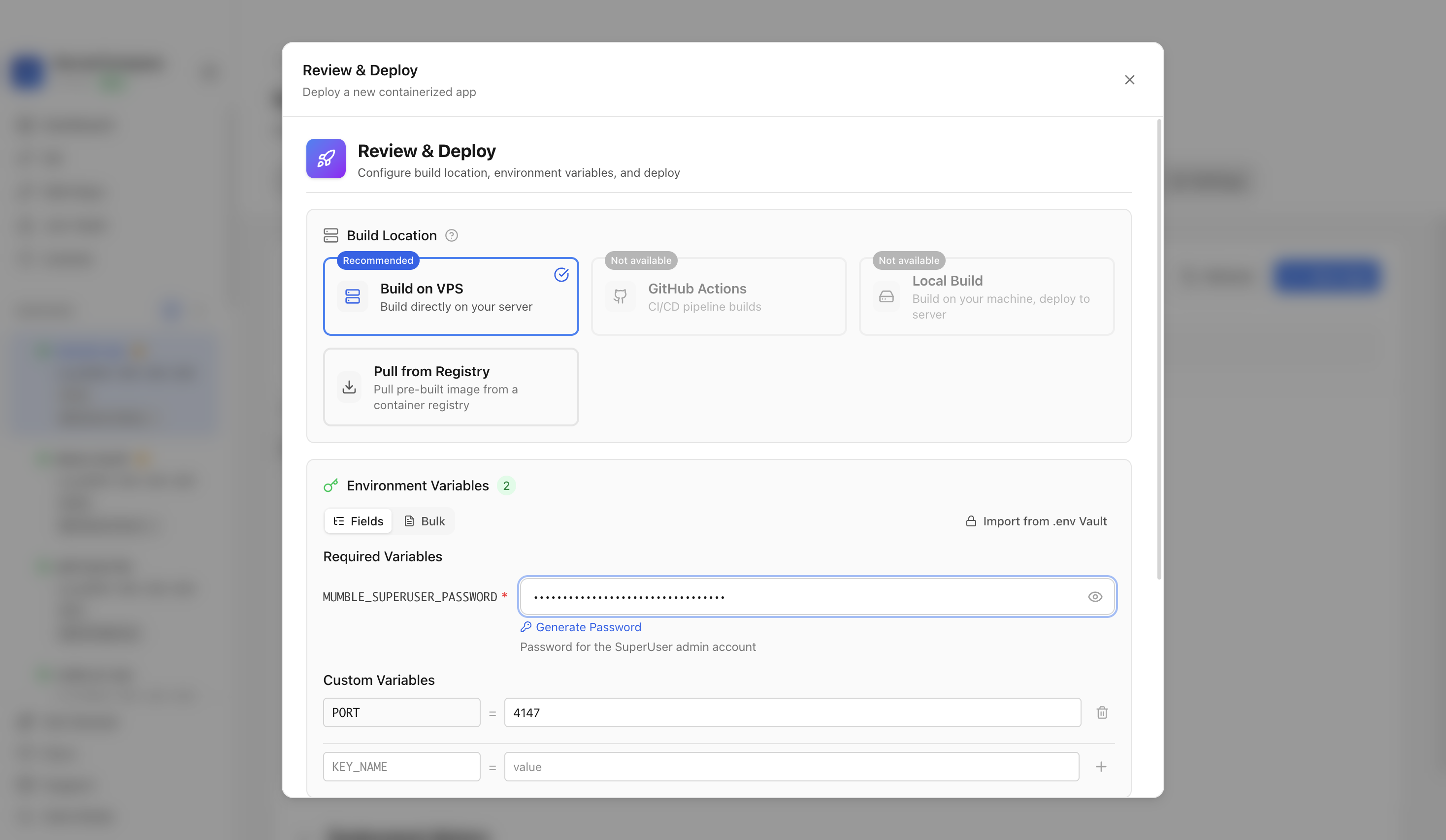Click the Build Location server icon

pos(331,235)
